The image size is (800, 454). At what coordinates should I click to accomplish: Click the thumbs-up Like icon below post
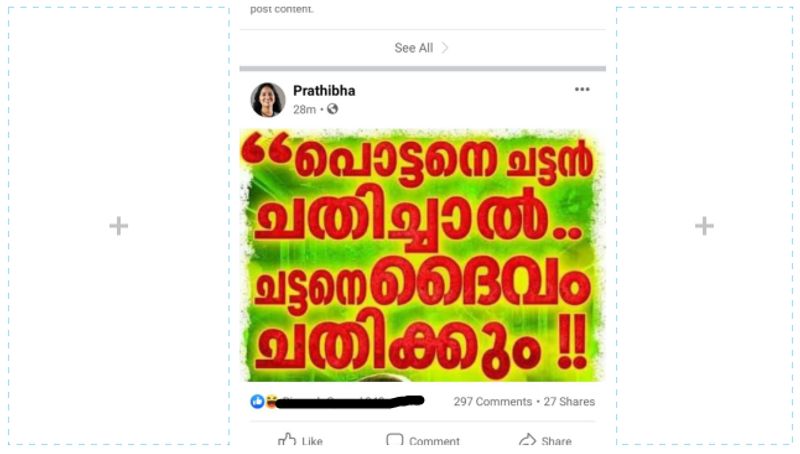coord(287,439)
